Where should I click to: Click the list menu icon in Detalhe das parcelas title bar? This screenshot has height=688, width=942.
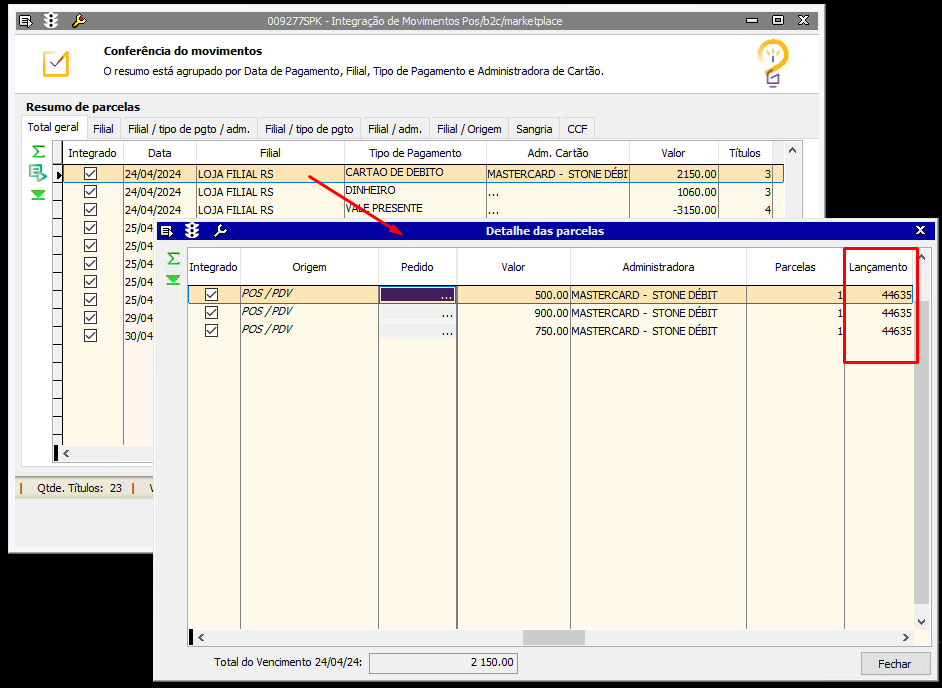point(166,231)
